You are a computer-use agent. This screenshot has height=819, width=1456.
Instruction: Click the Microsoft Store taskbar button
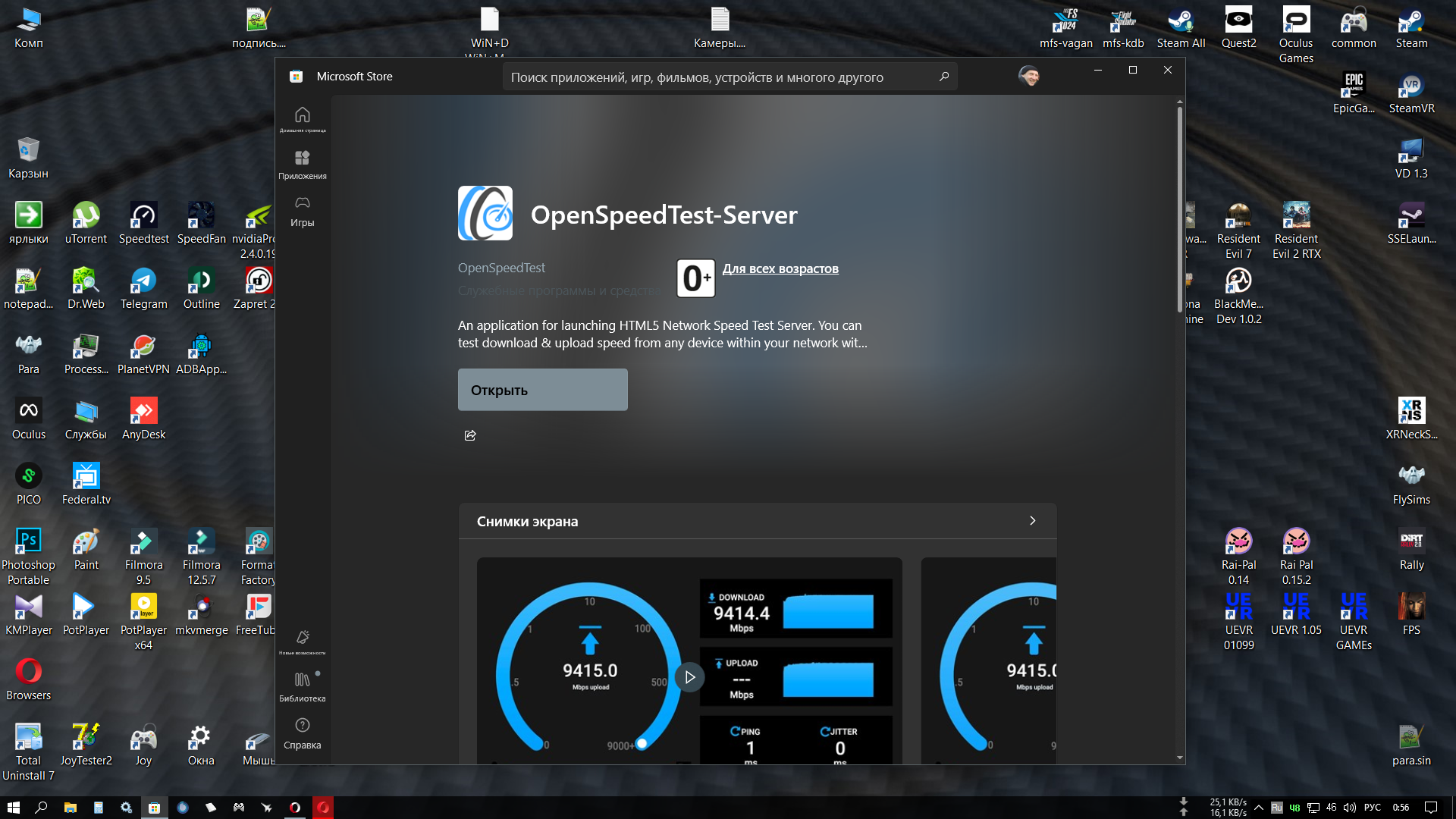154,808
